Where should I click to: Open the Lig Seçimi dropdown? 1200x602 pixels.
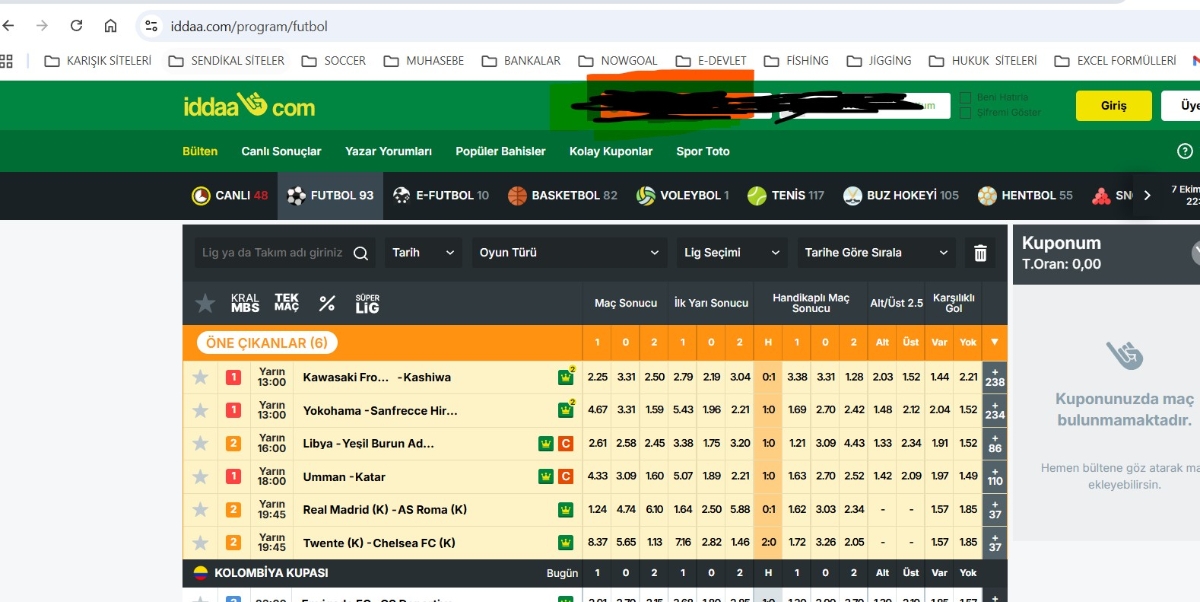[x=732, y=253]
